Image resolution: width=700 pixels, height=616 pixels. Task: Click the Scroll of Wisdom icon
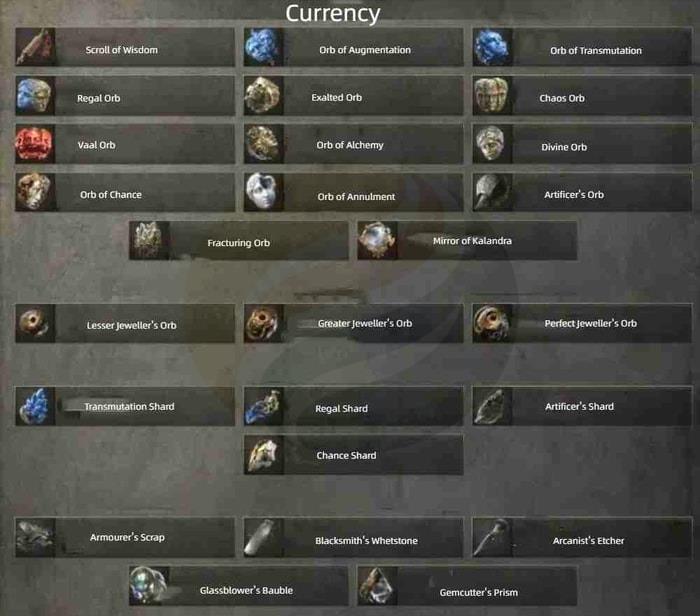[35, 47]
